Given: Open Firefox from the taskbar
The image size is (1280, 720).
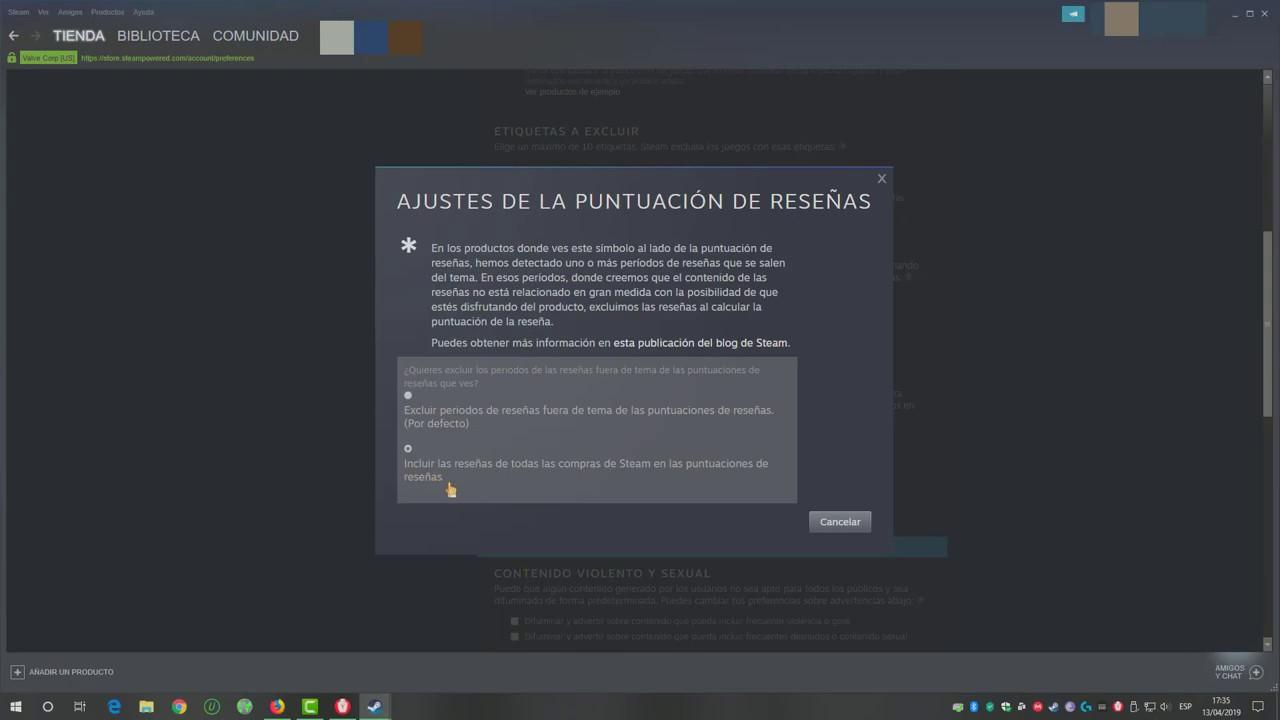Looking at the screenshot, I should click(x=277, y=707).
